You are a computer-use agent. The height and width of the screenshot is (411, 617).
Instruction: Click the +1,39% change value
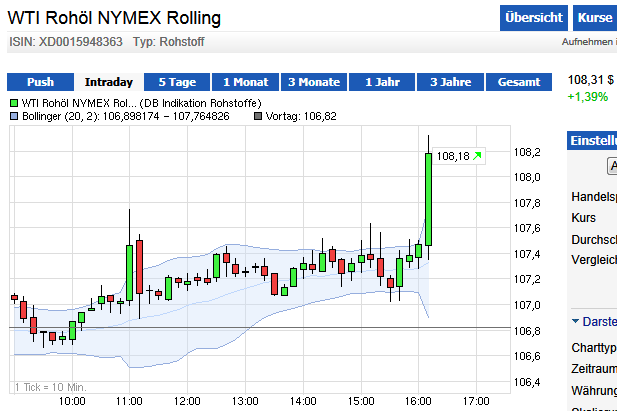coord(587,96)
